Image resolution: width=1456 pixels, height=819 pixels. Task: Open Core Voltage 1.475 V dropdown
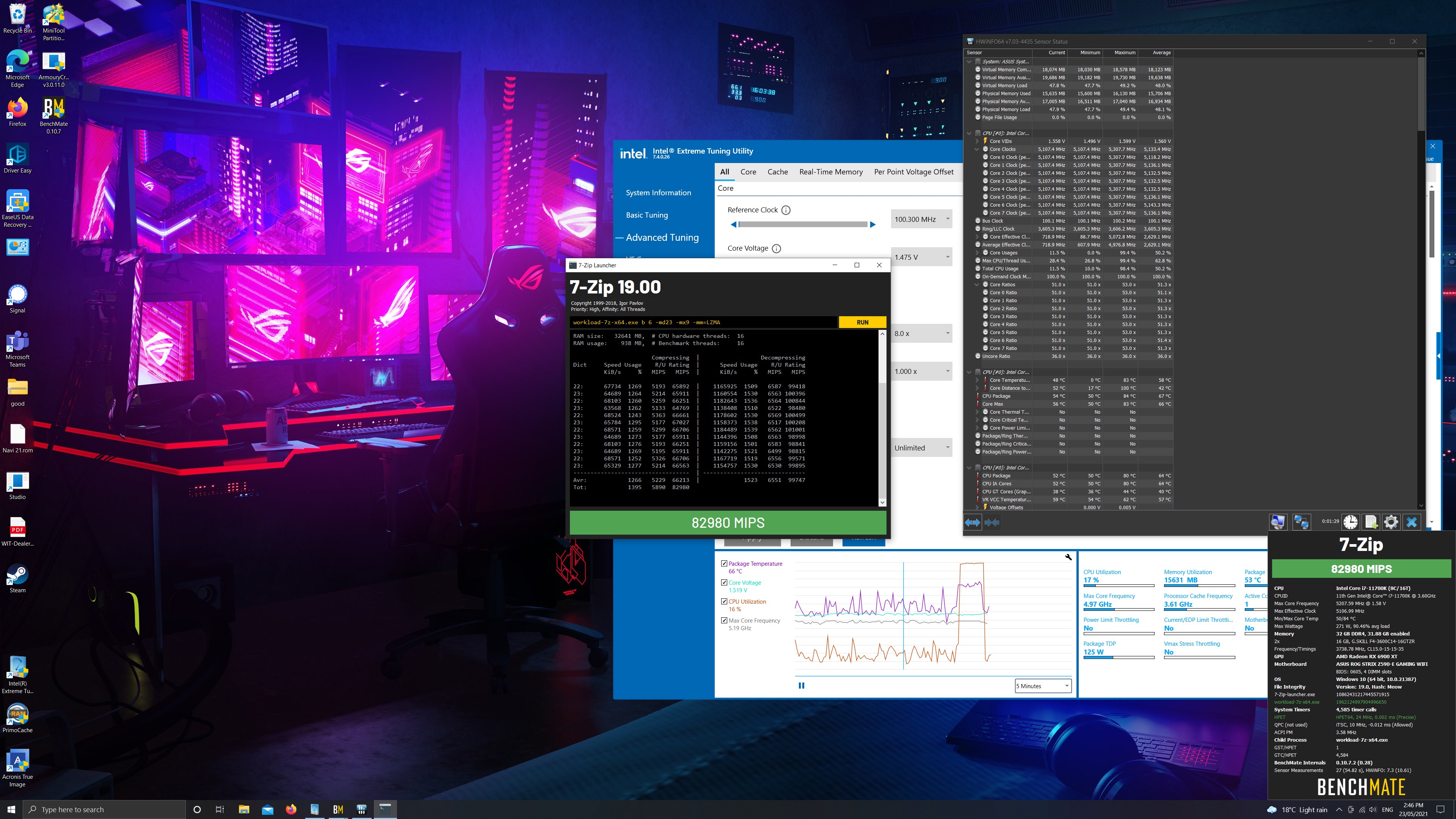[921, 257]
